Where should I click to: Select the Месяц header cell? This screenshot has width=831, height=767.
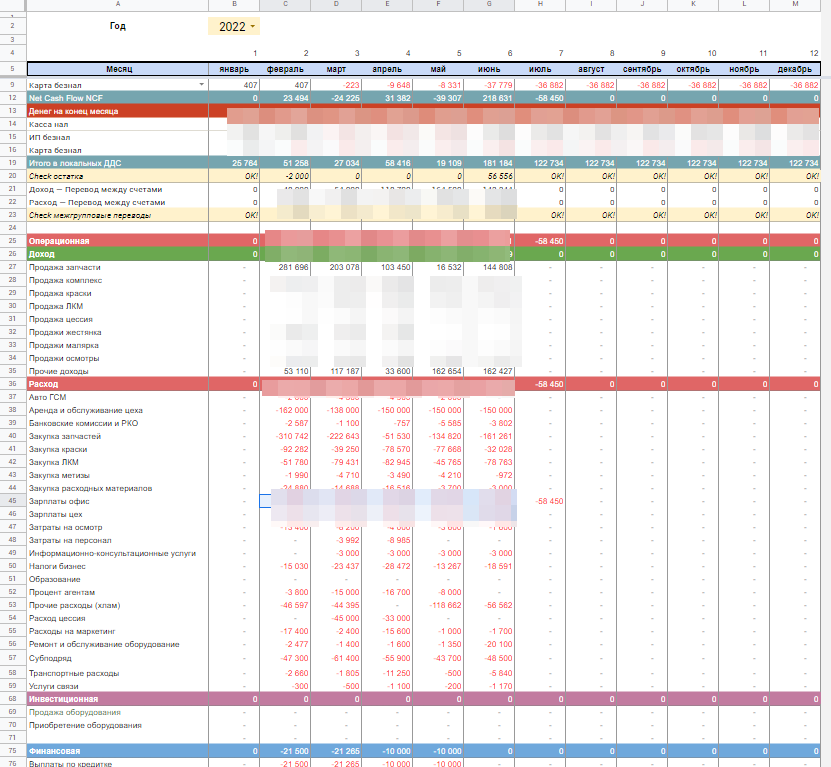click(118, 69)
